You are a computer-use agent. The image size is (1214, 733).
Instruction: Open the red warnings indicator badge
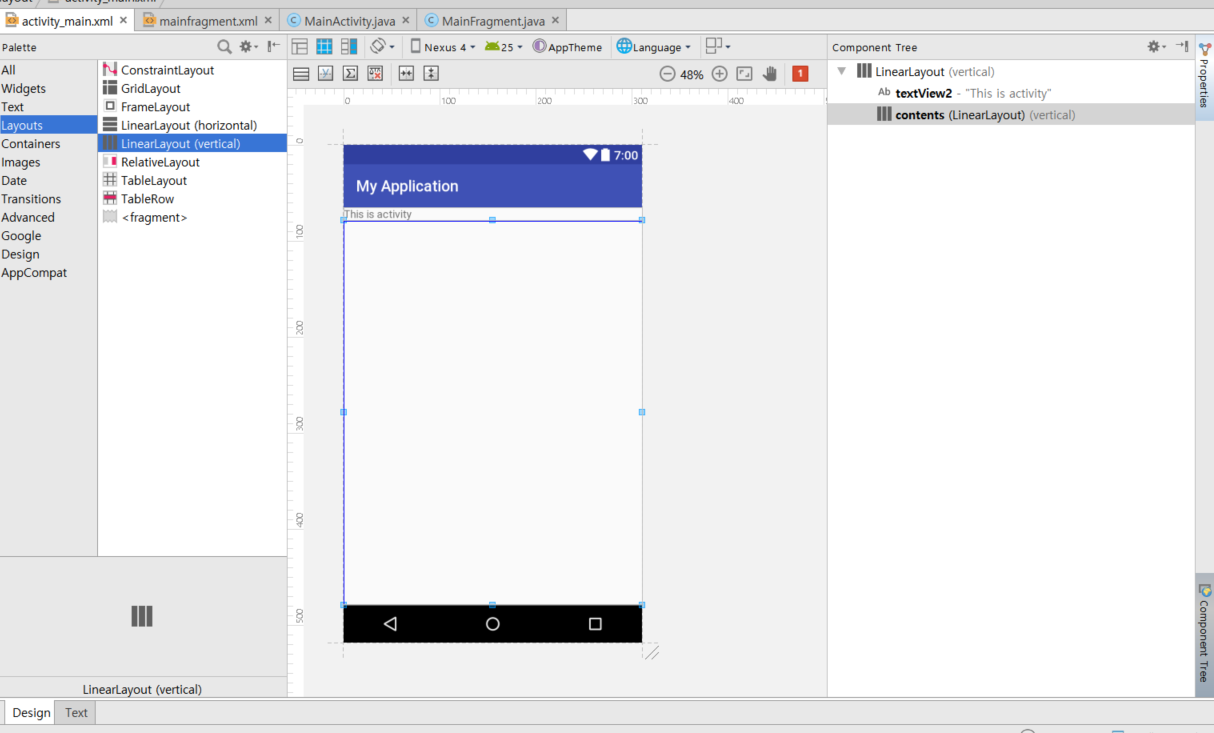[800, 74]
